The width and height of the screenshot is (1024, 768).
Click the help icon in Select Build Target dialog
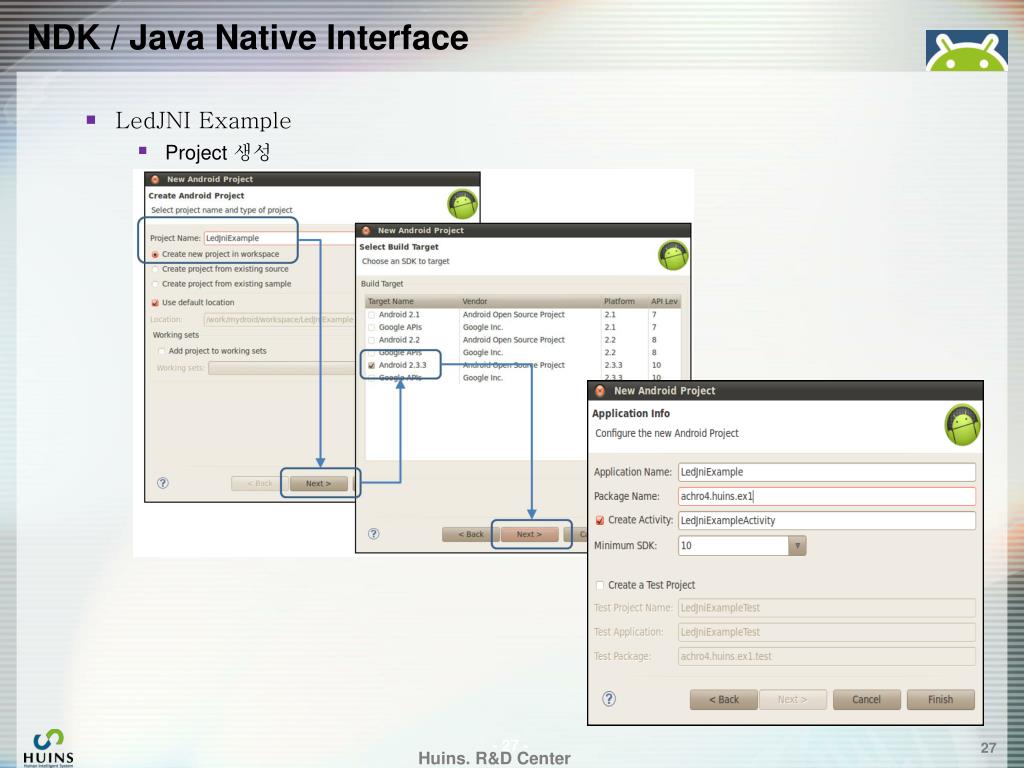(374, 534)
